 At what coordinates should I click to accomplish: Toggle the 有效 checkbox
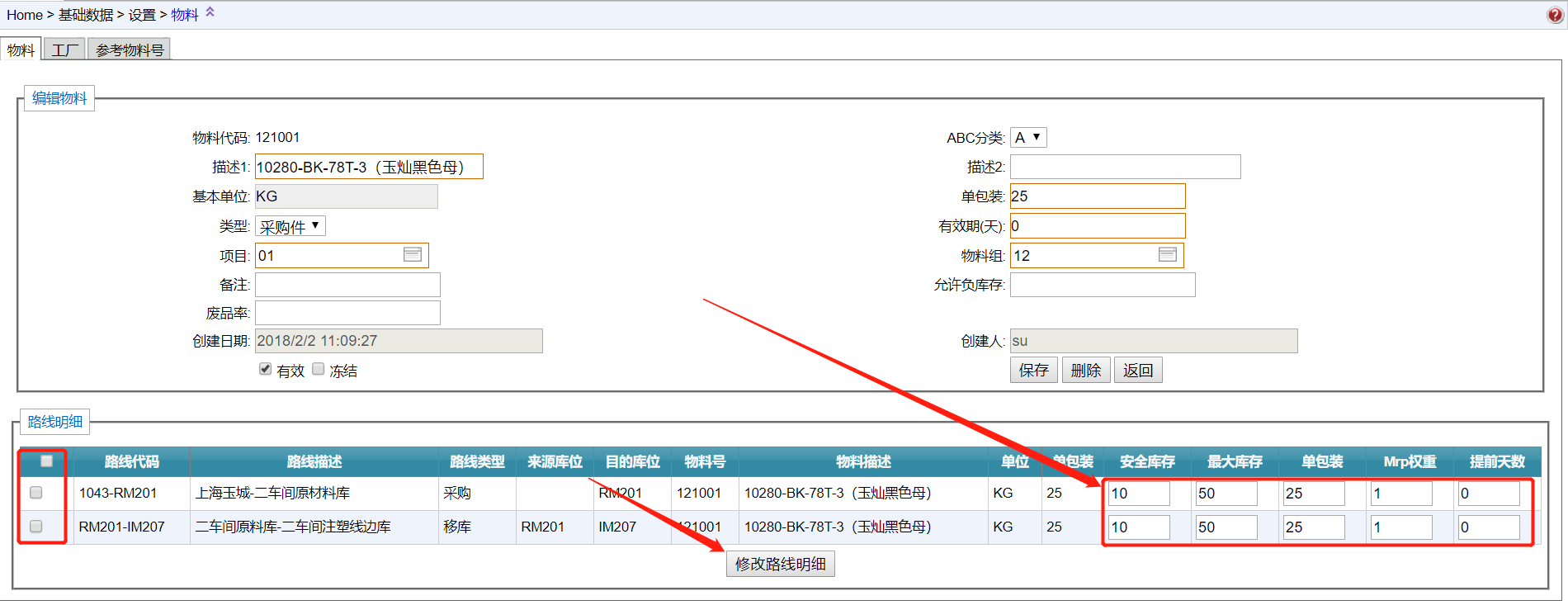[265, 369]
